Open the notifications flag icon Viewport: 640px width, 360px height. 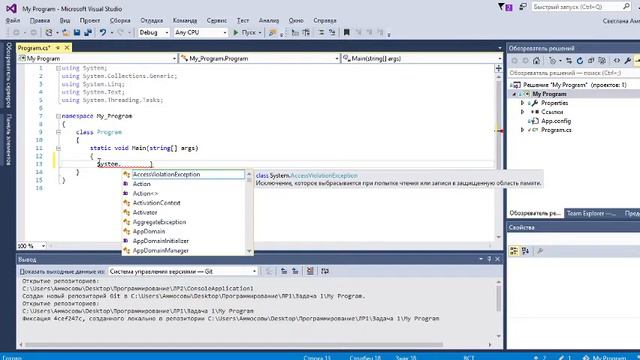[505, 7]
